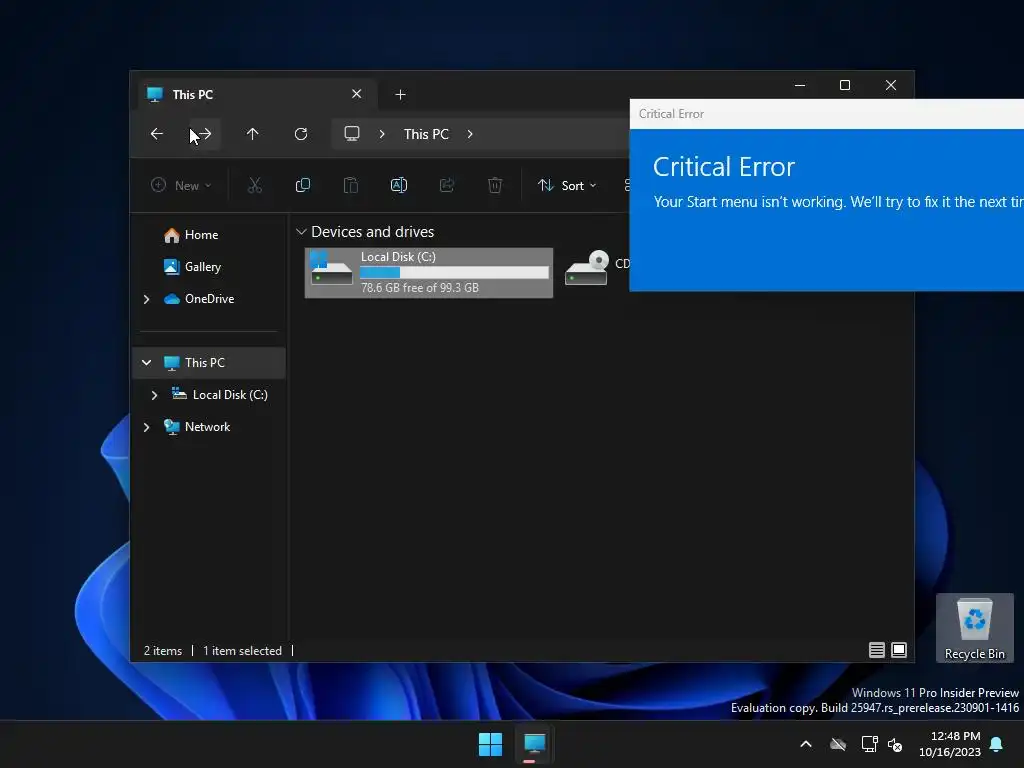The height and width of the screenshot is (768, 1024).
Task: Click chevron before This PC breadcrumb
Action: pos(382,134)
